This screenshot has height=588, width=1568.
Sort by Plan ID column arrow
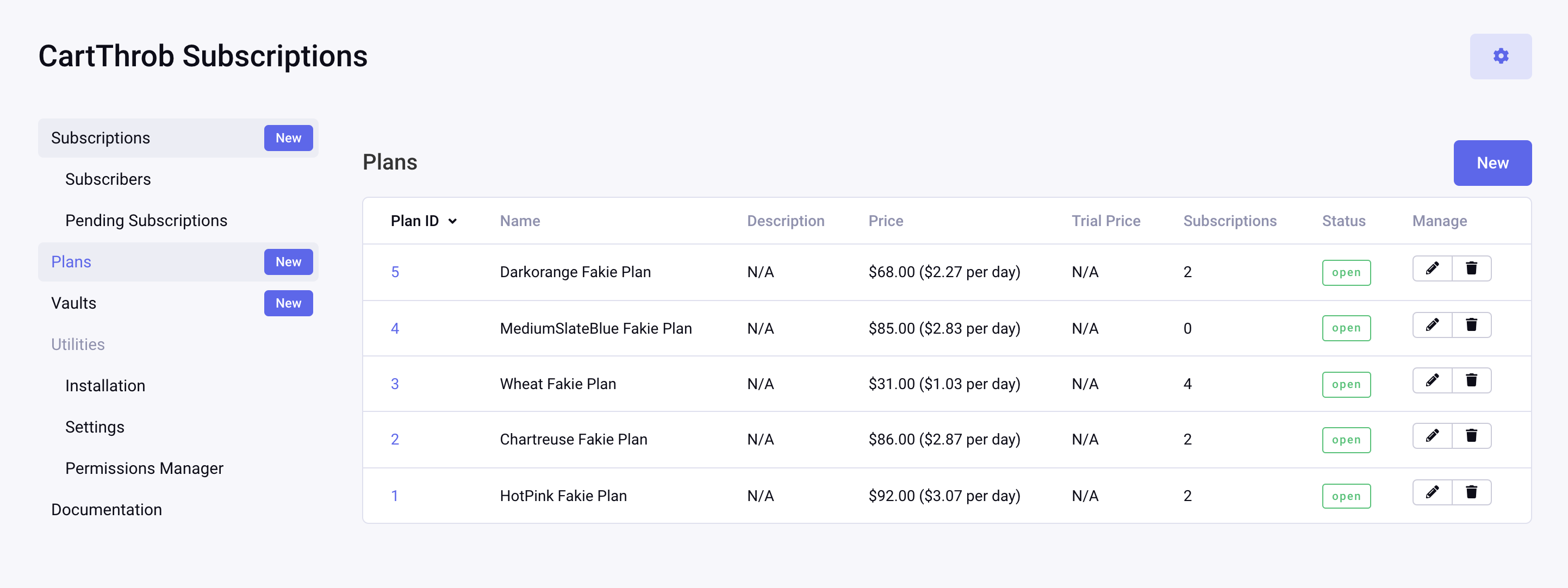[452, 222]
